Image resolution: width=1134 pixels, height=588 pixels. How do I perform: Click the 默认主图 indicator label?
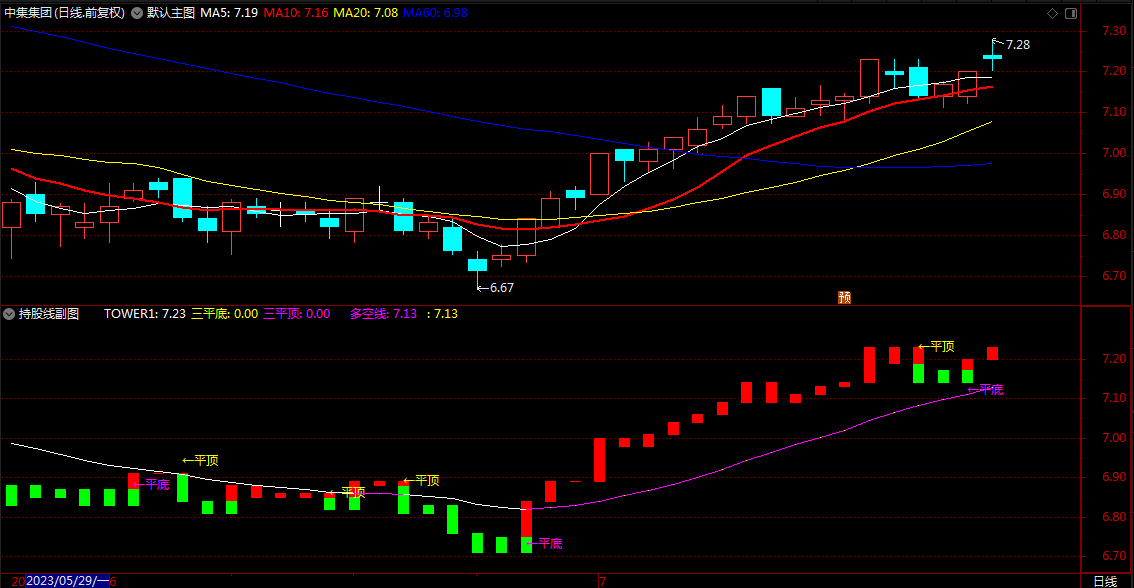tap(171, 13)
